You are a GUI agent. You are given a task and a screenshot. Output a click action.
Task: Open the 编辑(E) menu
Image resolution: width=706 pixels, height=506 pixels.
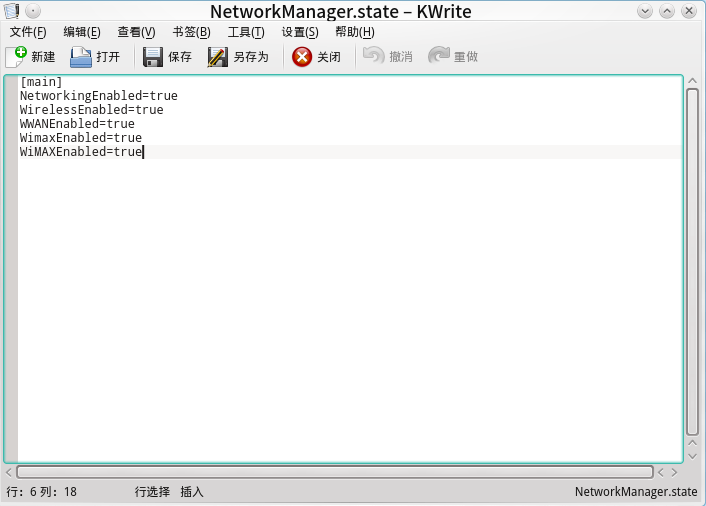(x=82, y=32)
